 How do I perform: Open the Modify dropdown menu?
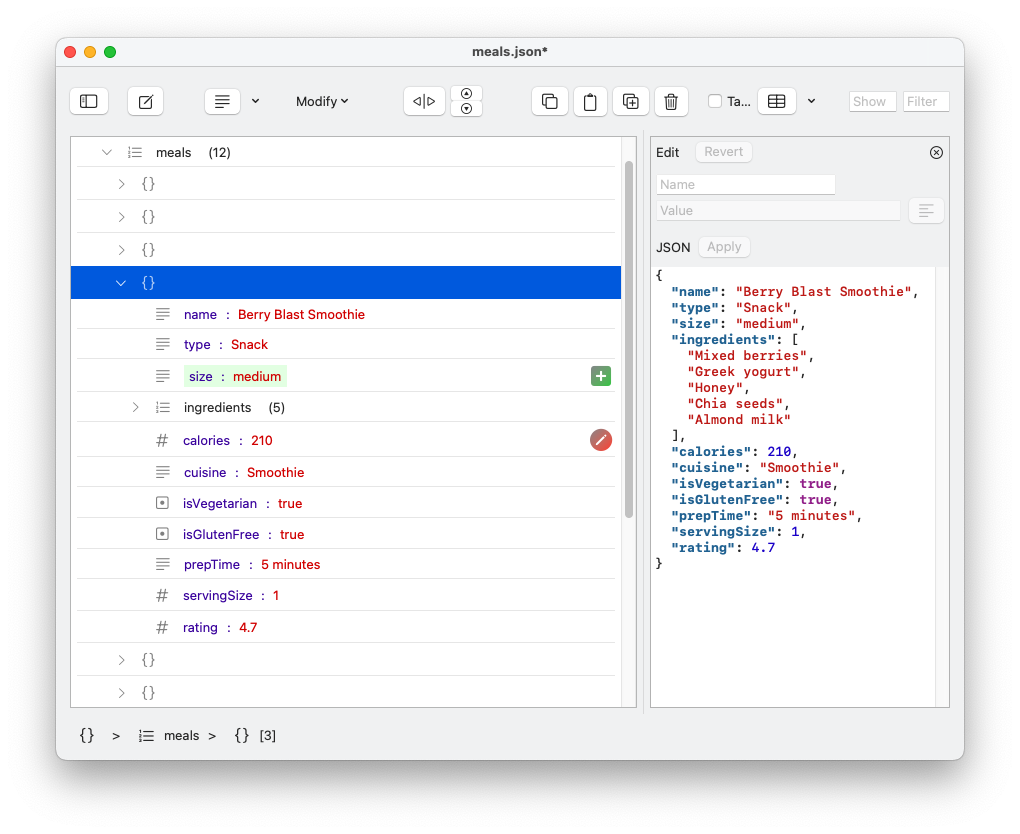point(321,101)
